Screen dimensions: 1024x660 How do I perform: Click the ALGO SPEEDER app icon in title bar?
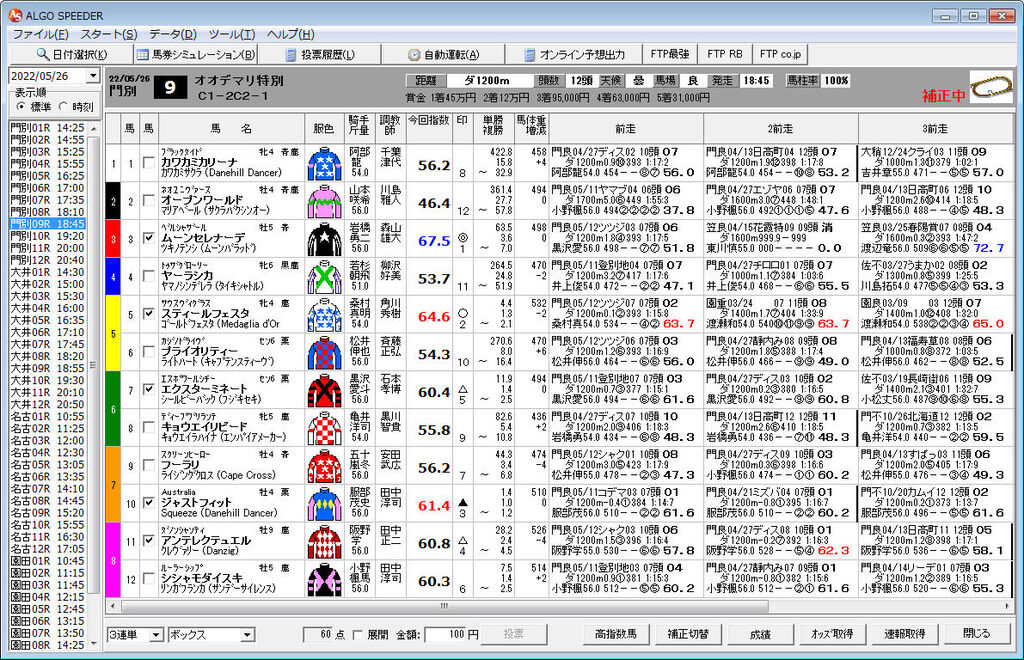pyautogui.click(x=14, y=15)
